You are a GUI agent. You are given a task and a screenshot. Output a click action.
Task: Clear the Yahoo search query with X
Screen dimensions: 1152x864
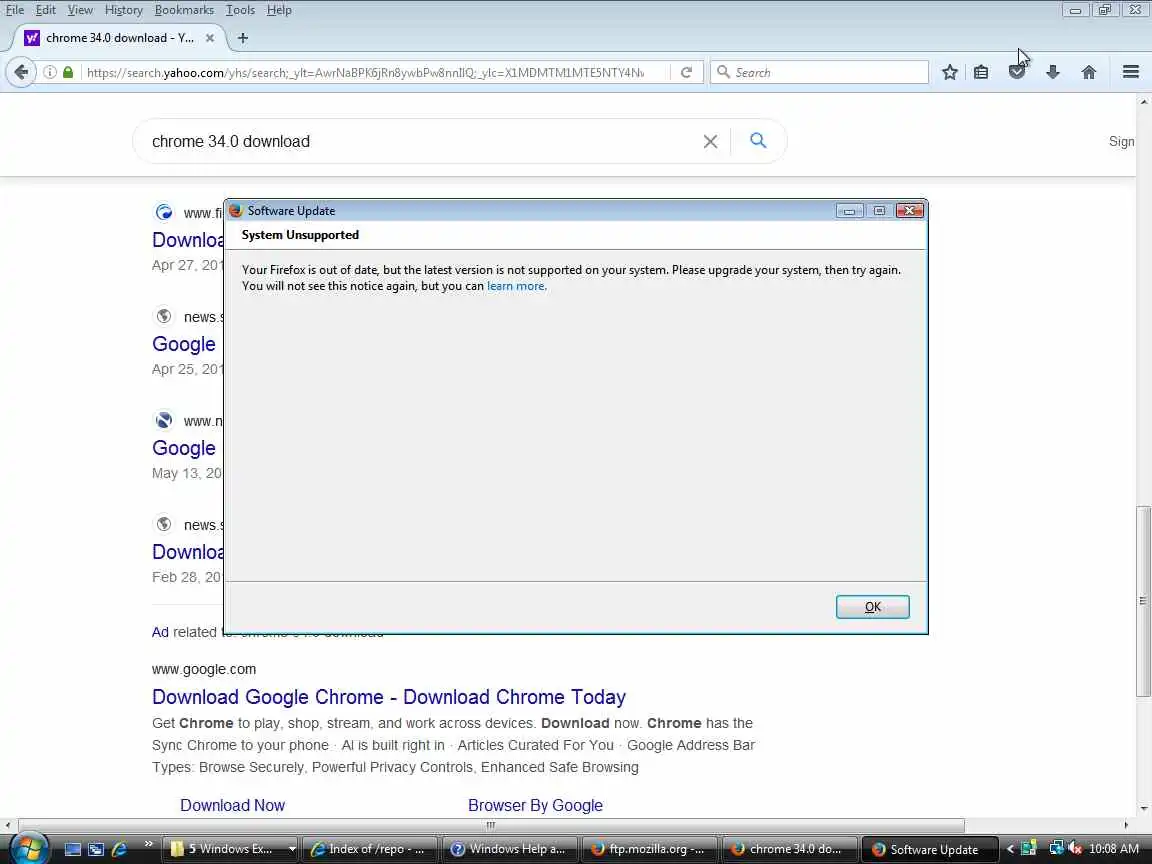point(710,141)
